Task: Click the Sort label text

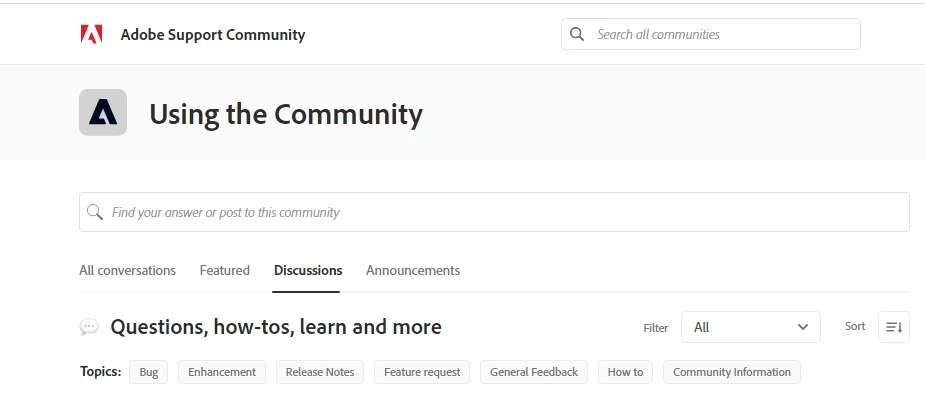Action: 855,326
